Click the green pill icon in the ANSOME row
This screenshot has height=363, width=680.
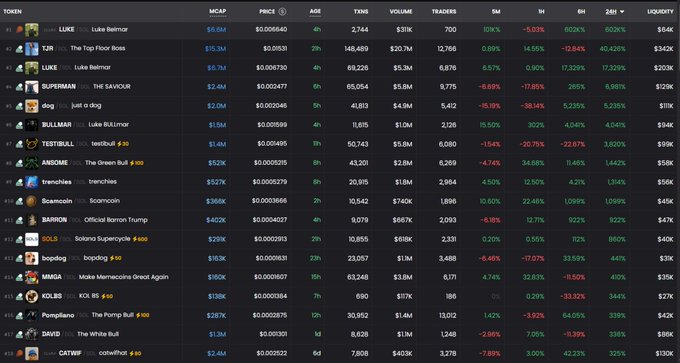pos(19,164)
